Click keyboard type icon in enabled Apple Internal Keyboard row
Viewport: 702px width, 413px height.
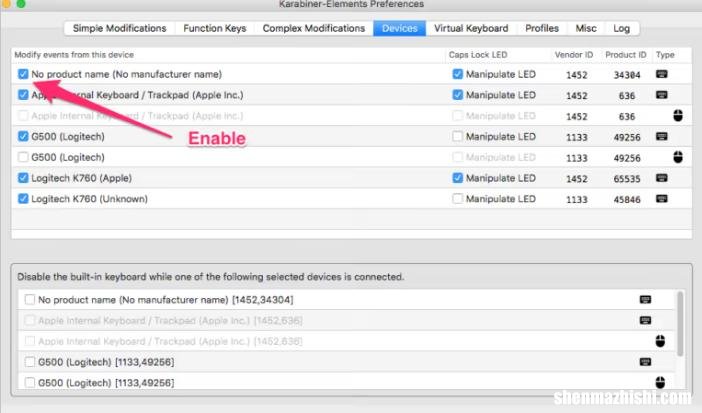pyautogui.click(x=662, y=95)
